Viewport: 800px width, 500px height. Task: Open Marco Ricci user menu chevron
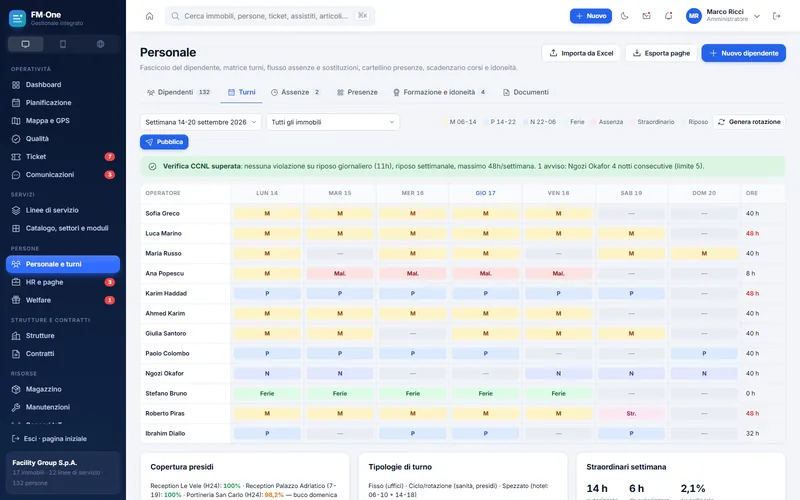(757, 16)
